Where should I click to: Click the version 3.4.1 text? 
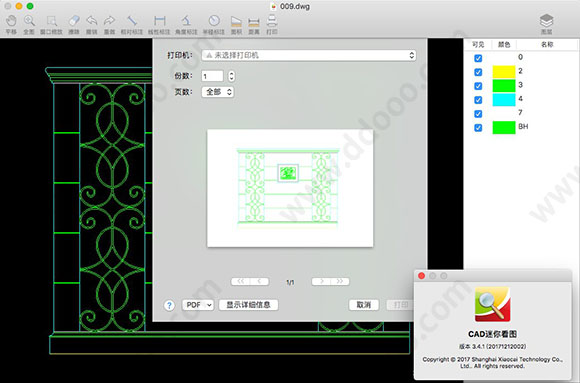click(492, 347)
